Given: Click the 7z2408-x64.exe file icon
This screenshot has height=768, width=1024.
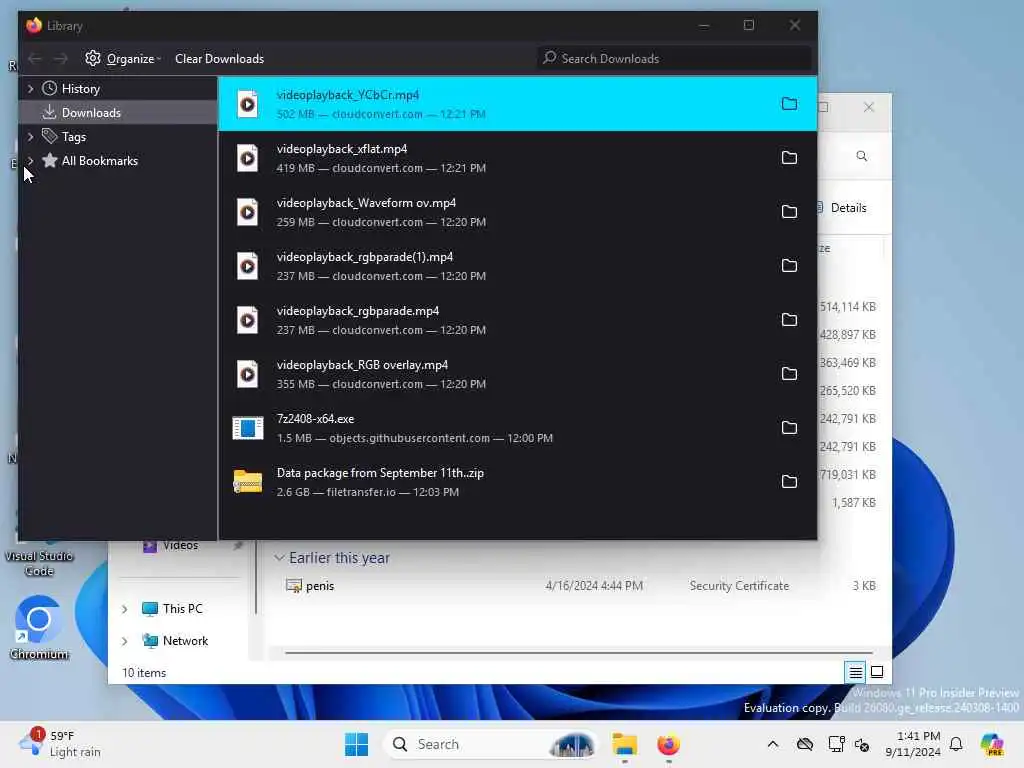Looking at the screenshot, I should [248, 428].
